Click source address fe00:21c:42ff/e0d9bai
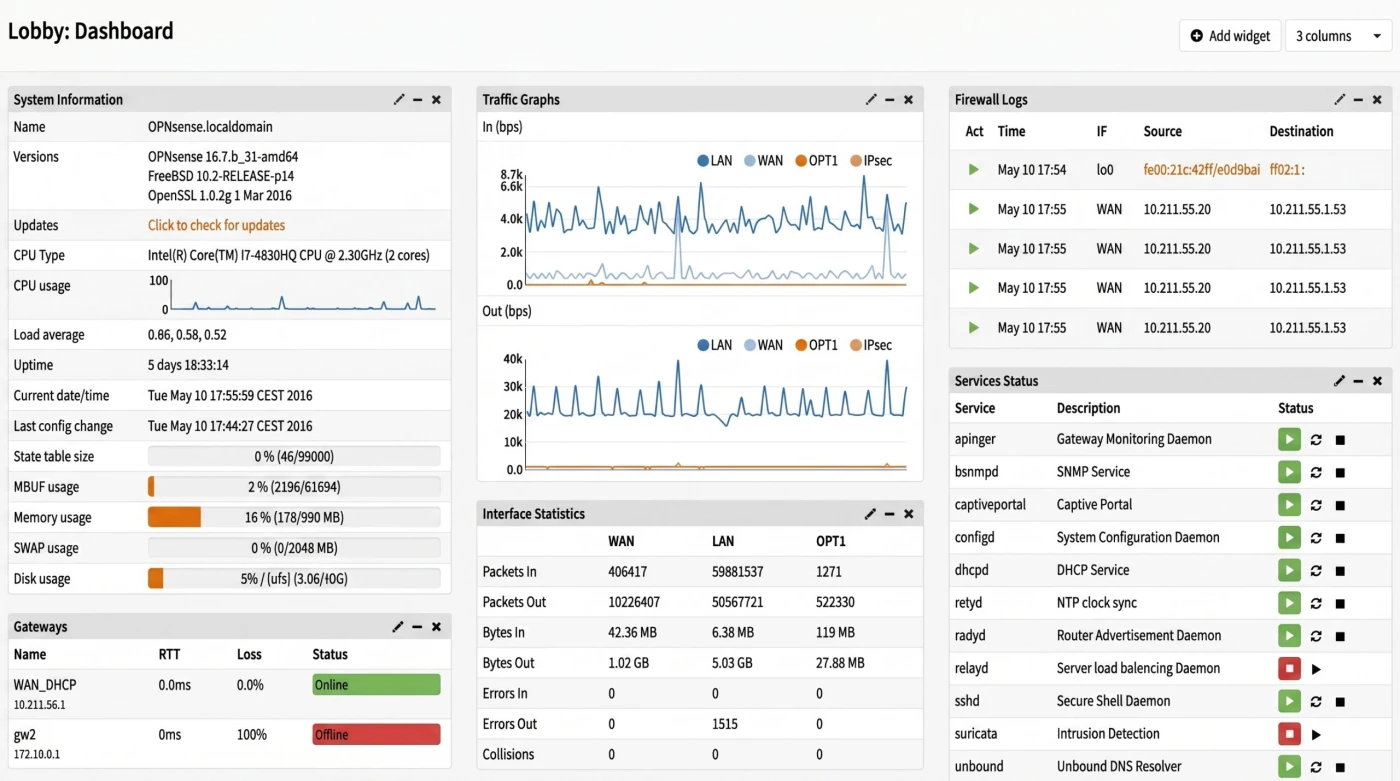 1202,170
